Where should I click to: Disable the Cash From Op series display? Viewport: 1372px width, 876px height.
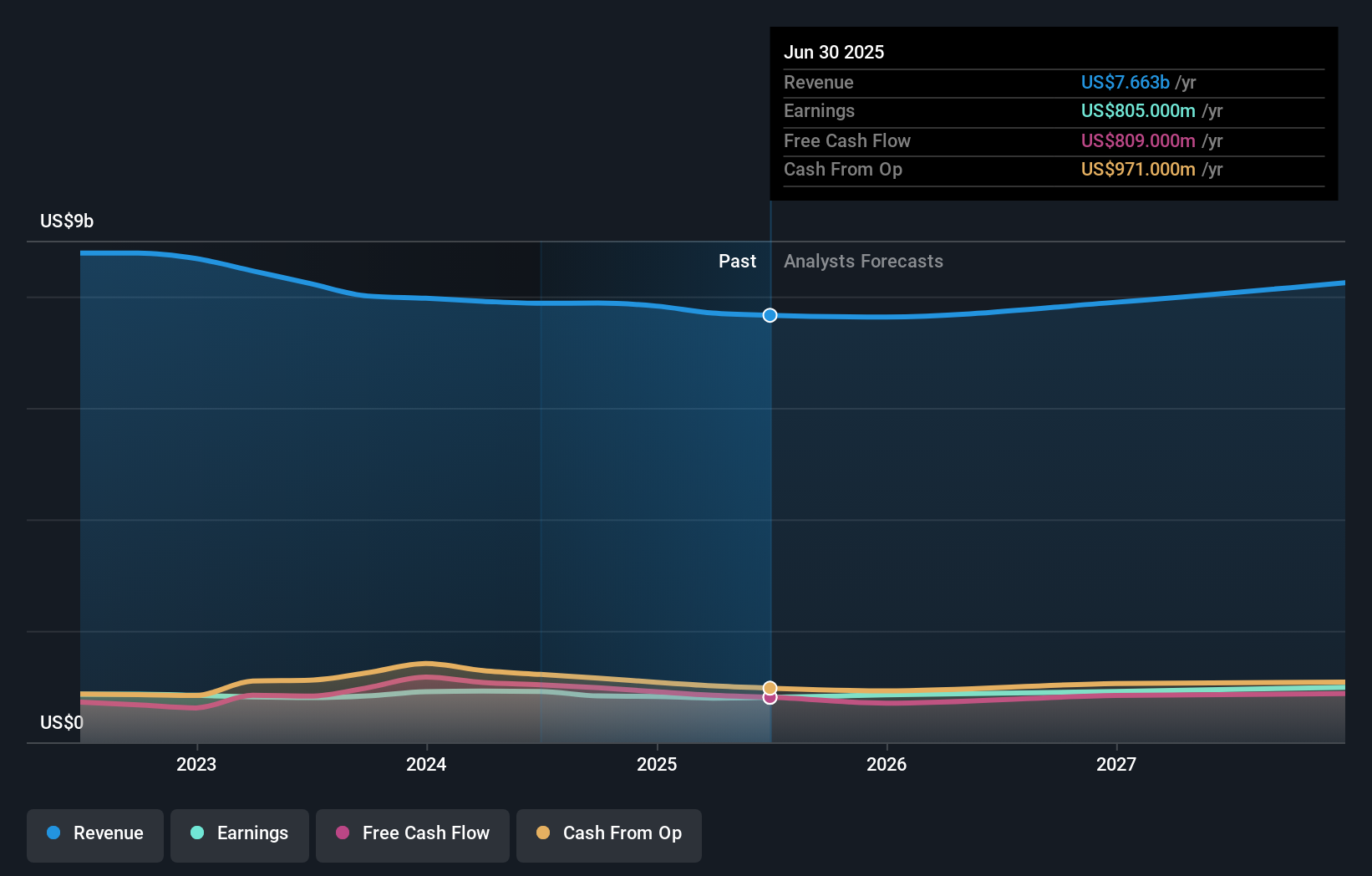(x=608, y=835)
